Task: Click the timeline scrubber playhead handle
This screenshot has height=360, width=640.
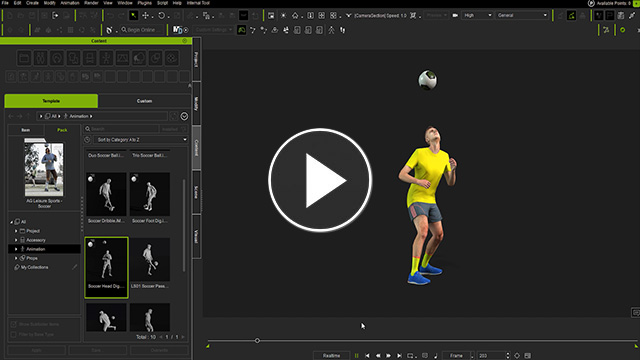Action: (x=257, y=340)
